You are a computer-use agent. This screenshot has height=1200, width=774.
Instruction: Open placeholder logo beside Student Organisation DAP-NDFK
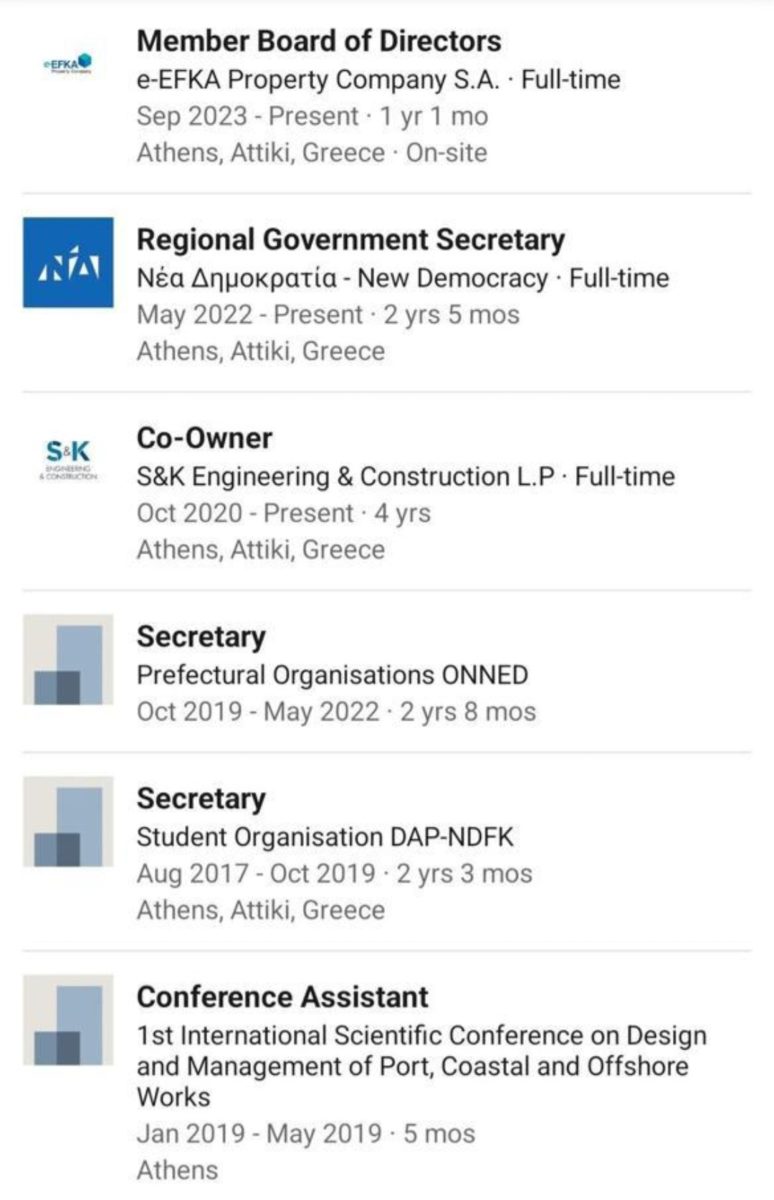pos(68,821)
